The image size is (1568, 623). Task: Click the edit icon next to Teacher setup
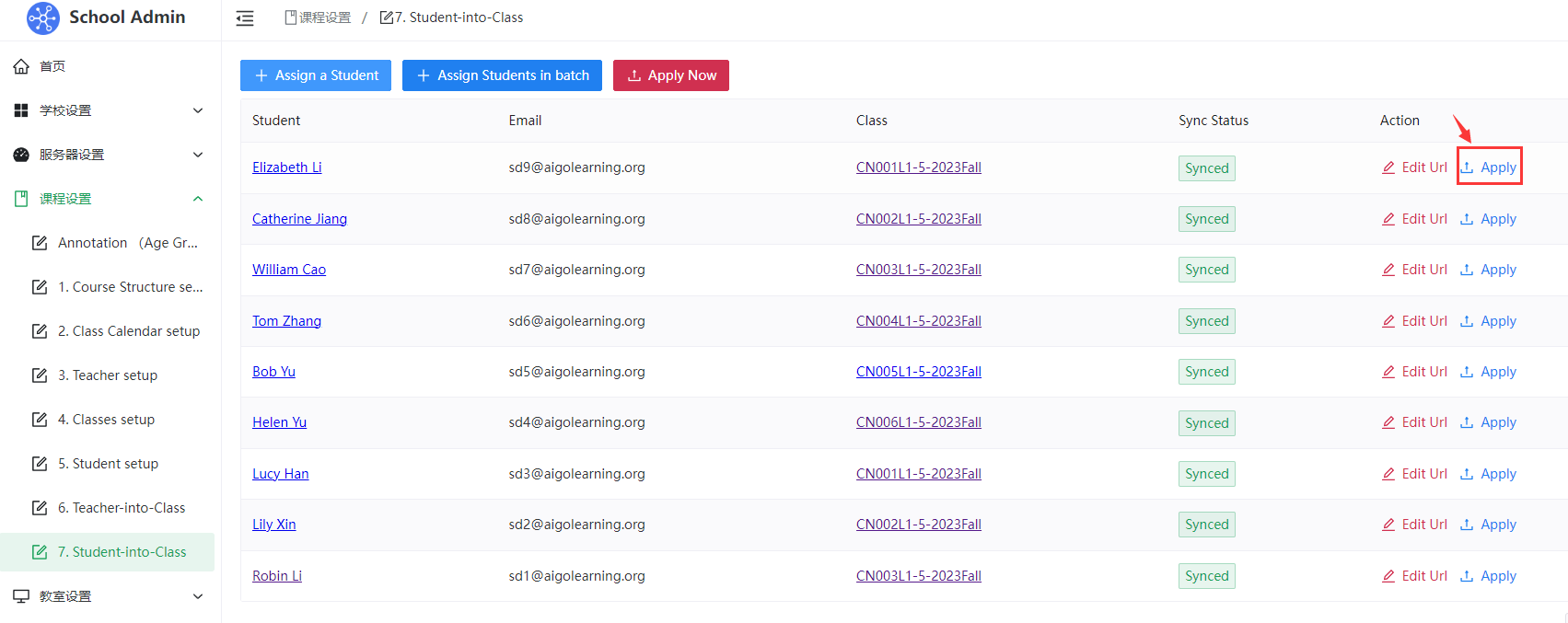click(x=40, y=375)
